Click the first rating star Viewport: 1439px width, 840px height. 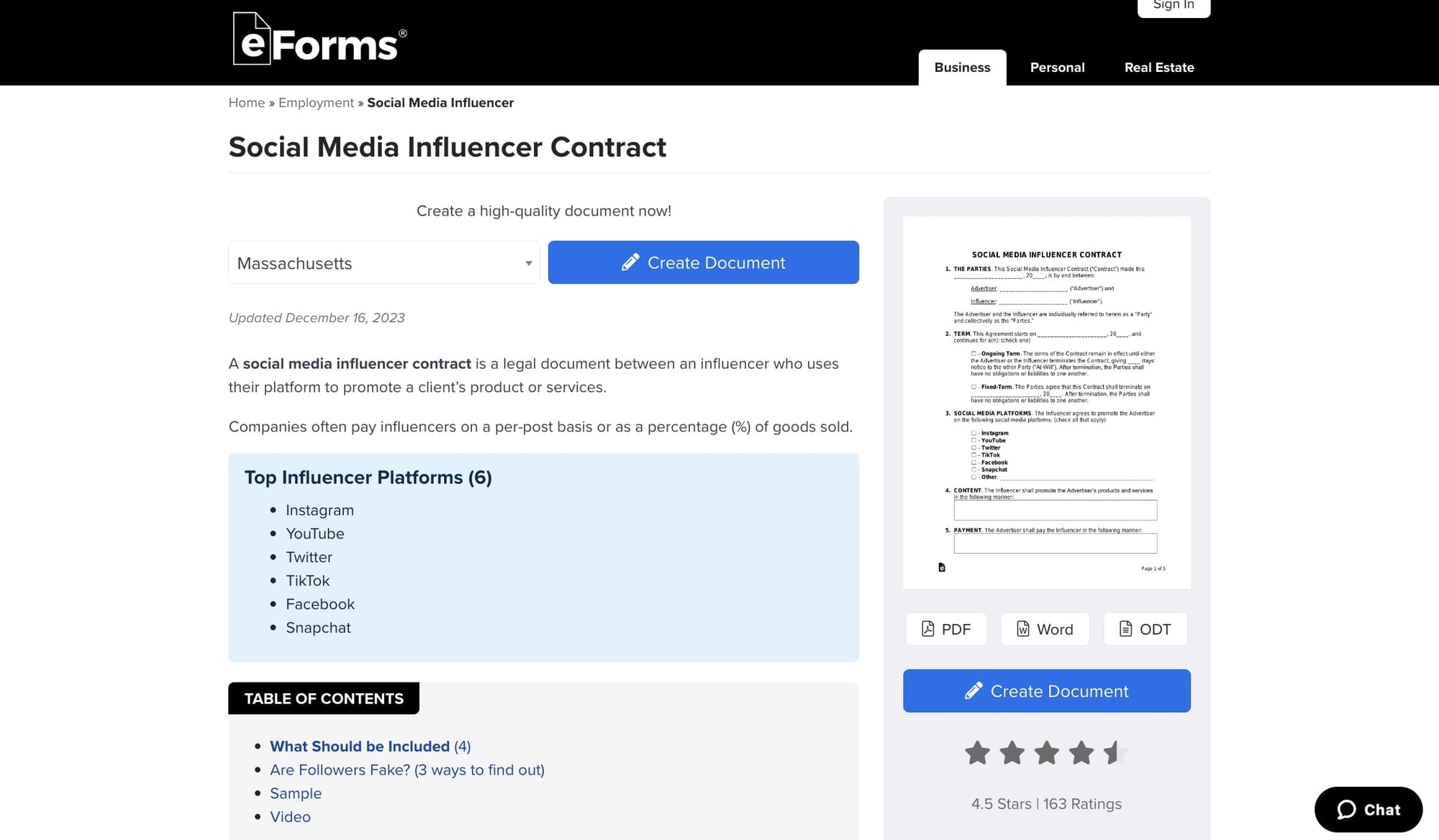(976, 752)
